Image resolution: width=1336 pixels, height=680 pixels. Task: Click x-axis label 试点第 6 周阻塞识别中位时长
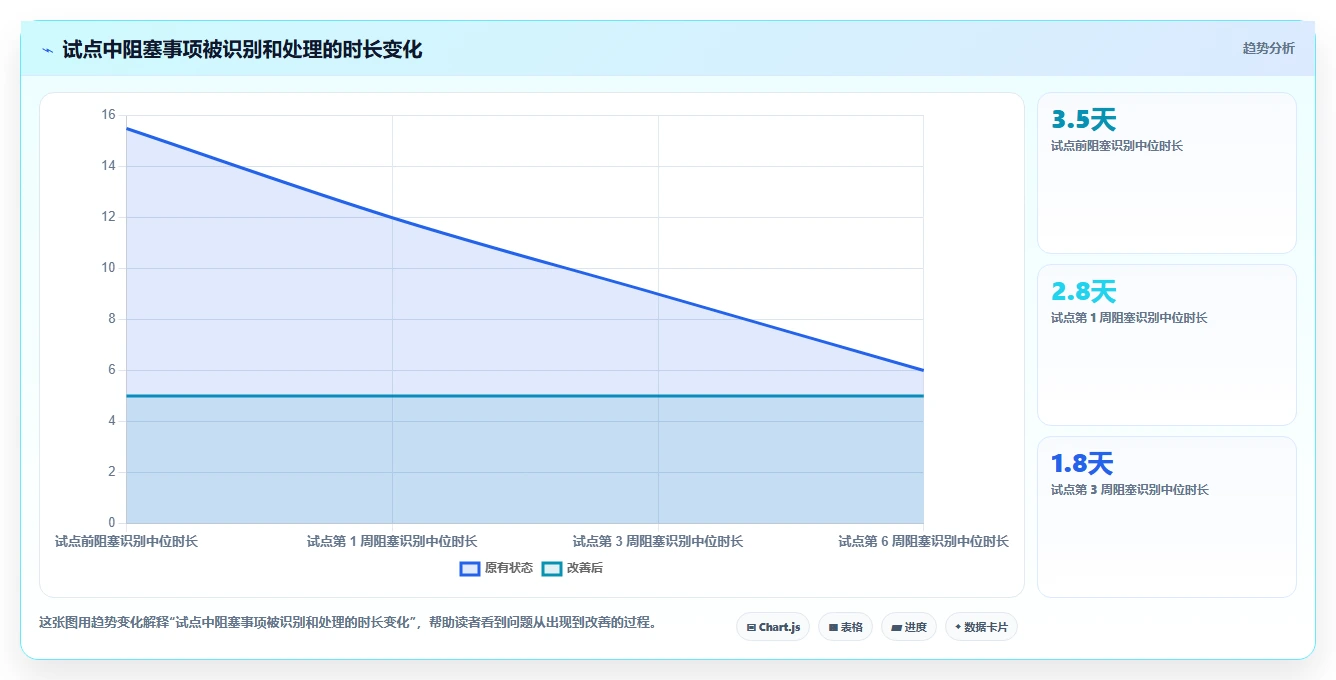pos(923,541)
